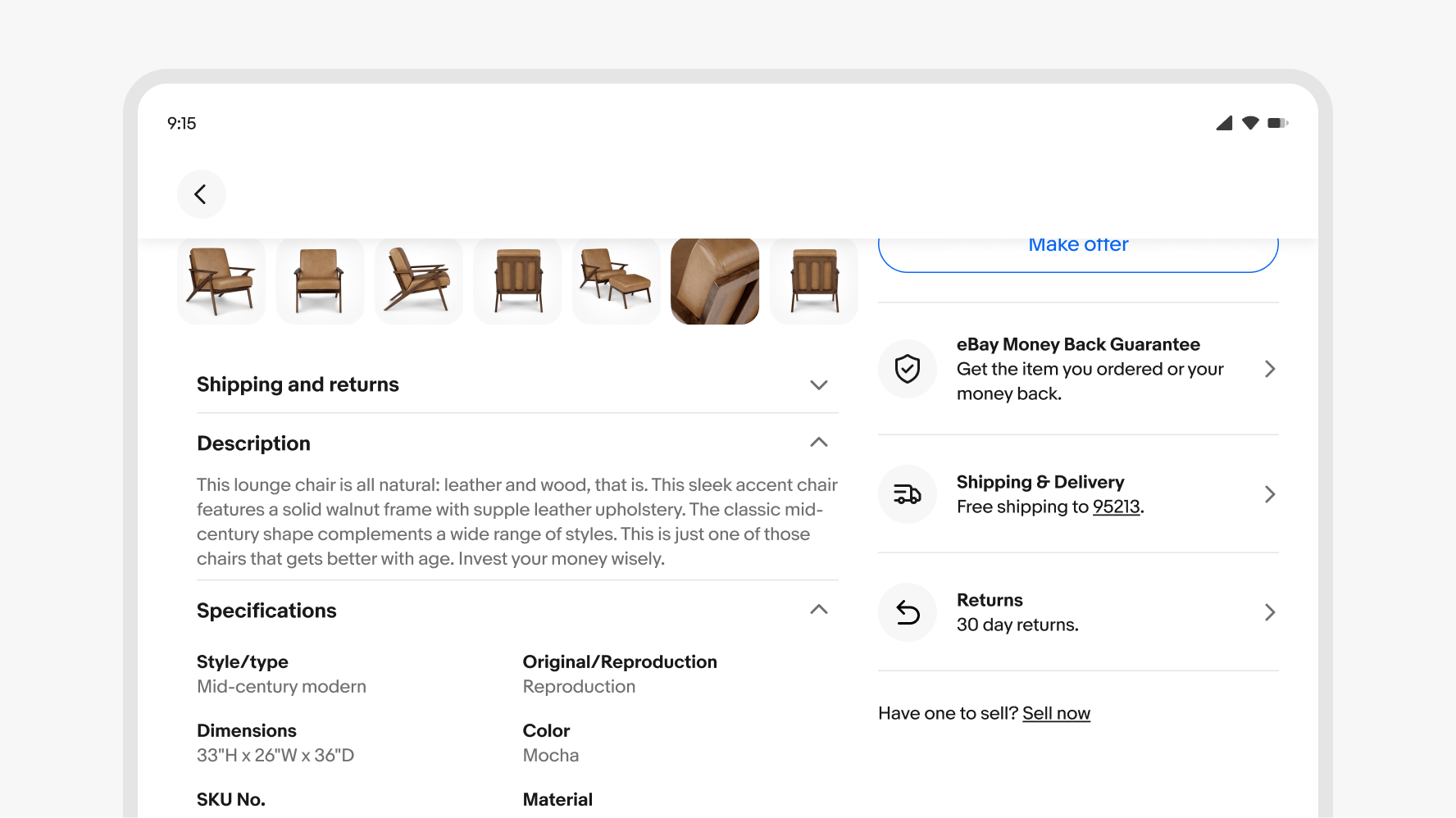Screen dimensions: 1456x818
Task: Expand the Shipping and returns section
Action: (818, 384)
